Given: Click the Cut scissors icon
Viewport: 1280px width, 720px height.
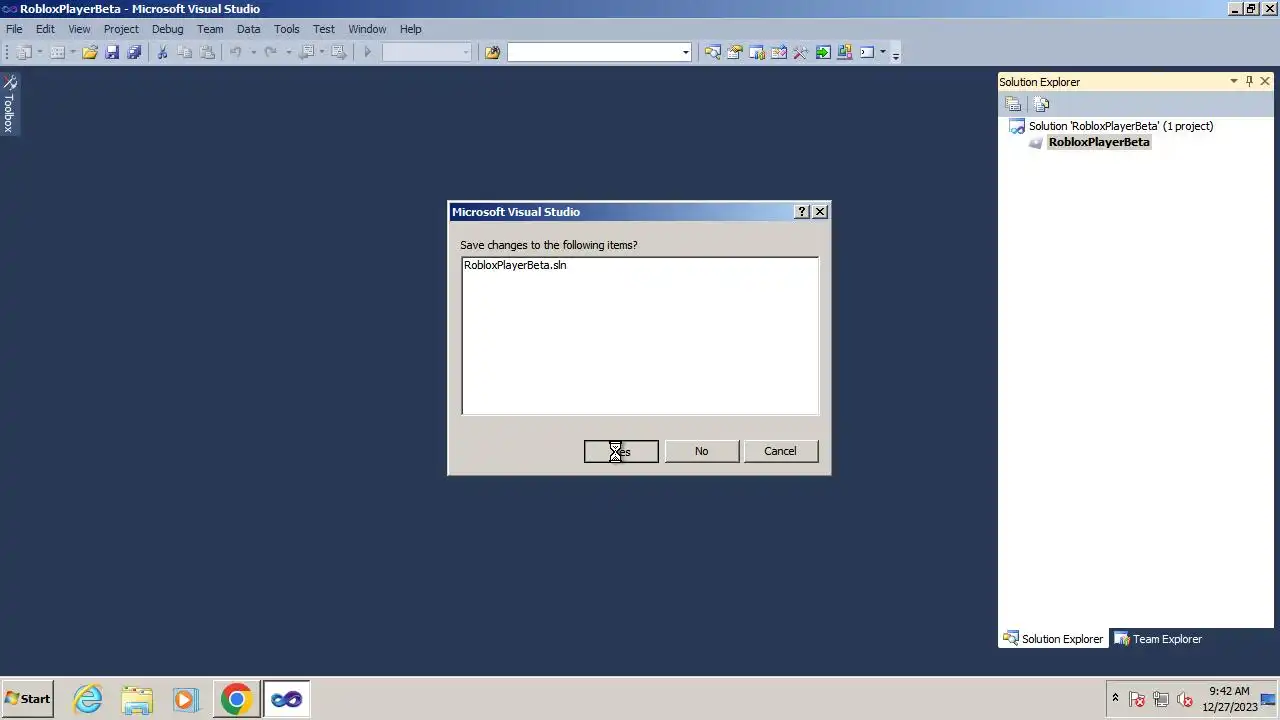Looking at the screenshot, I should point(162,52).
